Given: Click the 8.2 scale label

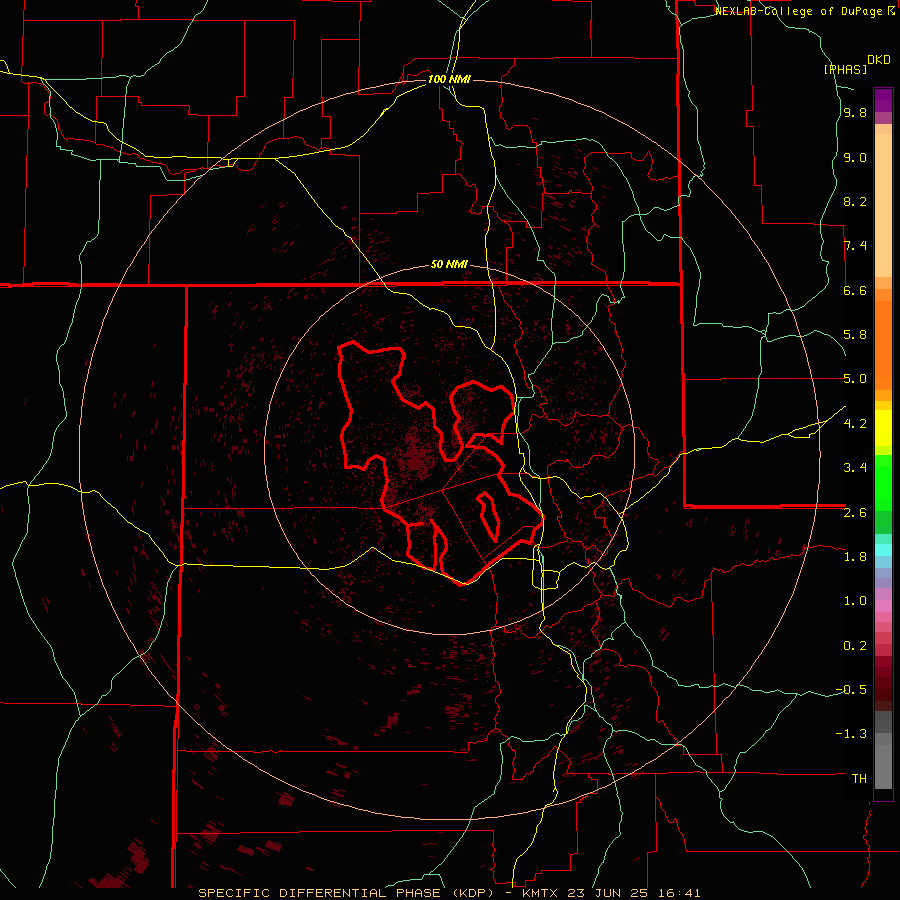Looking at the screenshot, I should click(855, 201).
